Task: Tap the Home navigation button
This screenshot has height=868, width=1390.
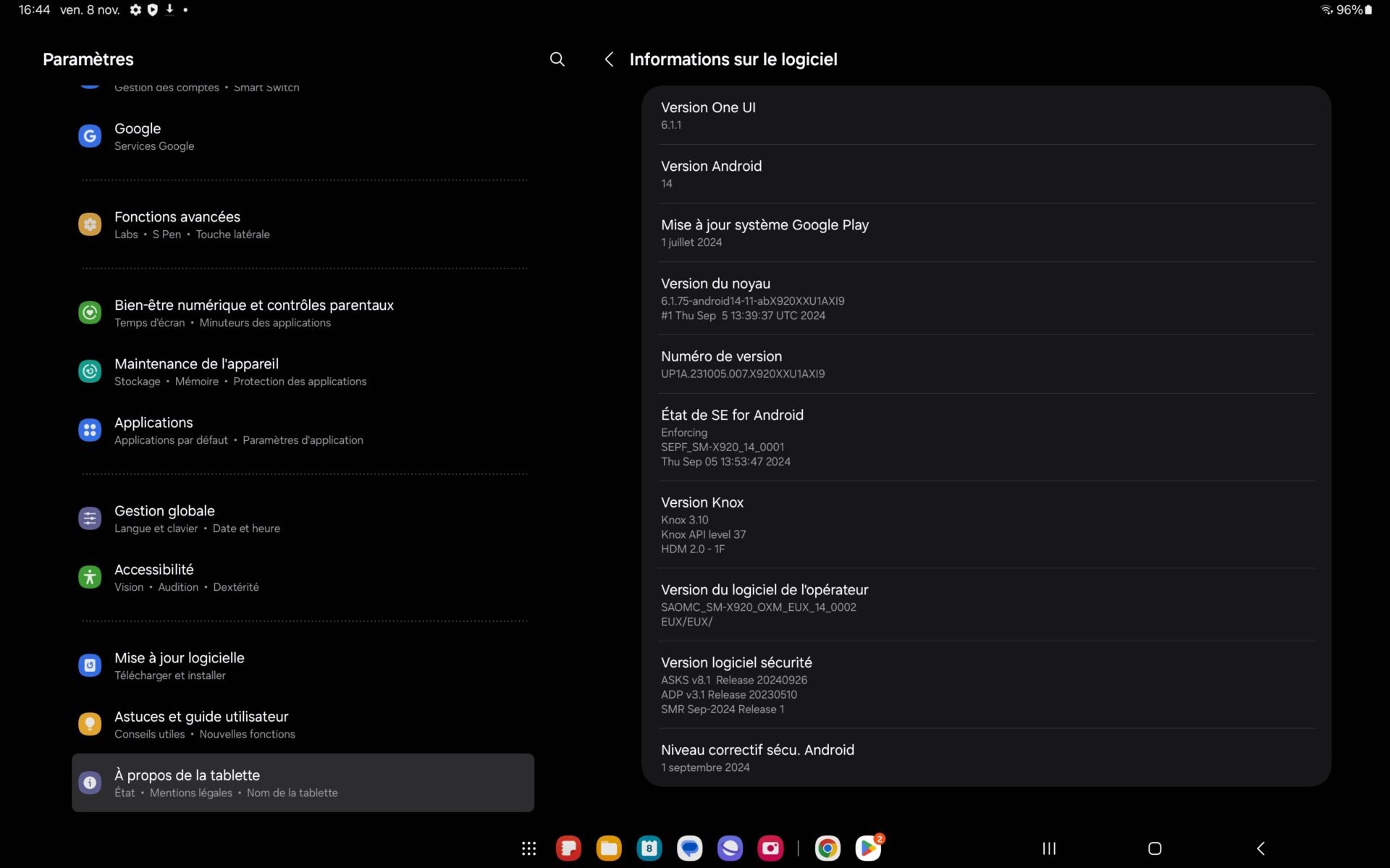Action: 1155,848
